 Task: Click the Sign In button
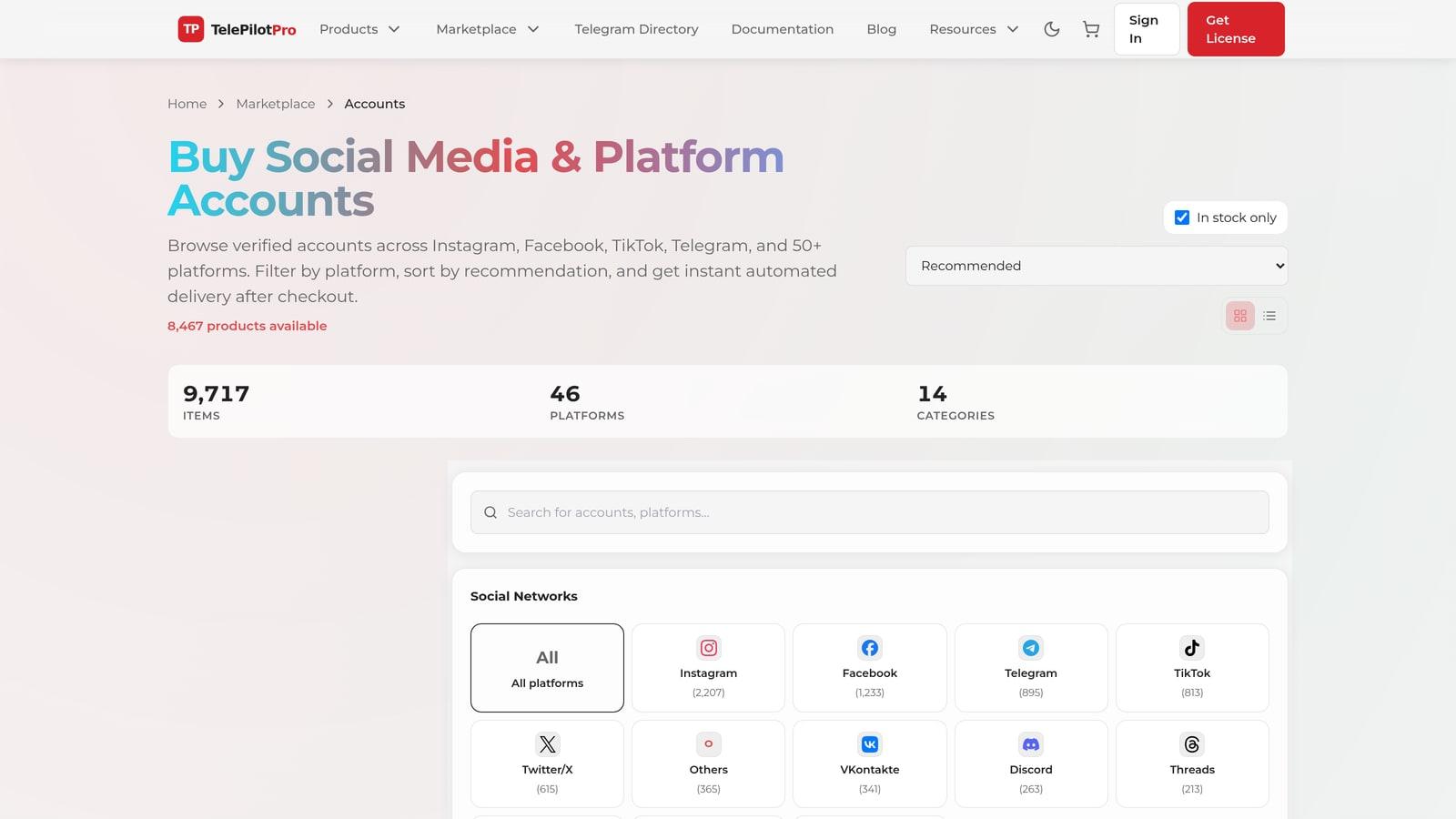pyautogui.click(x=1147, y=29)
